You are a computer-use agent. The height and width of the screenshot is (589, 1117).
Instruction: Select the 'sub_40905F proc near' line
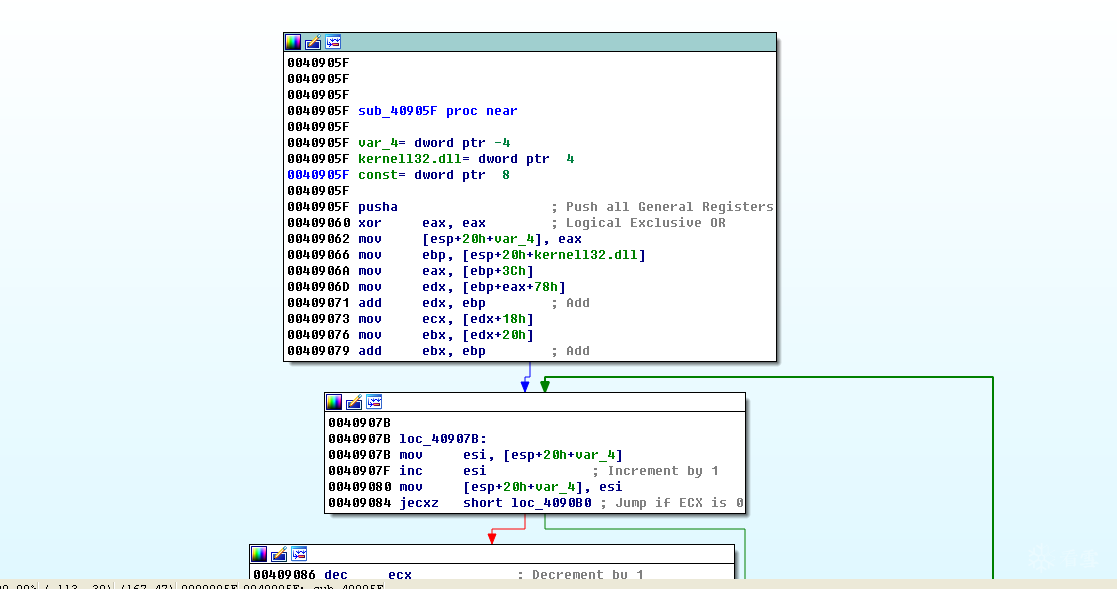pos(437,110)
